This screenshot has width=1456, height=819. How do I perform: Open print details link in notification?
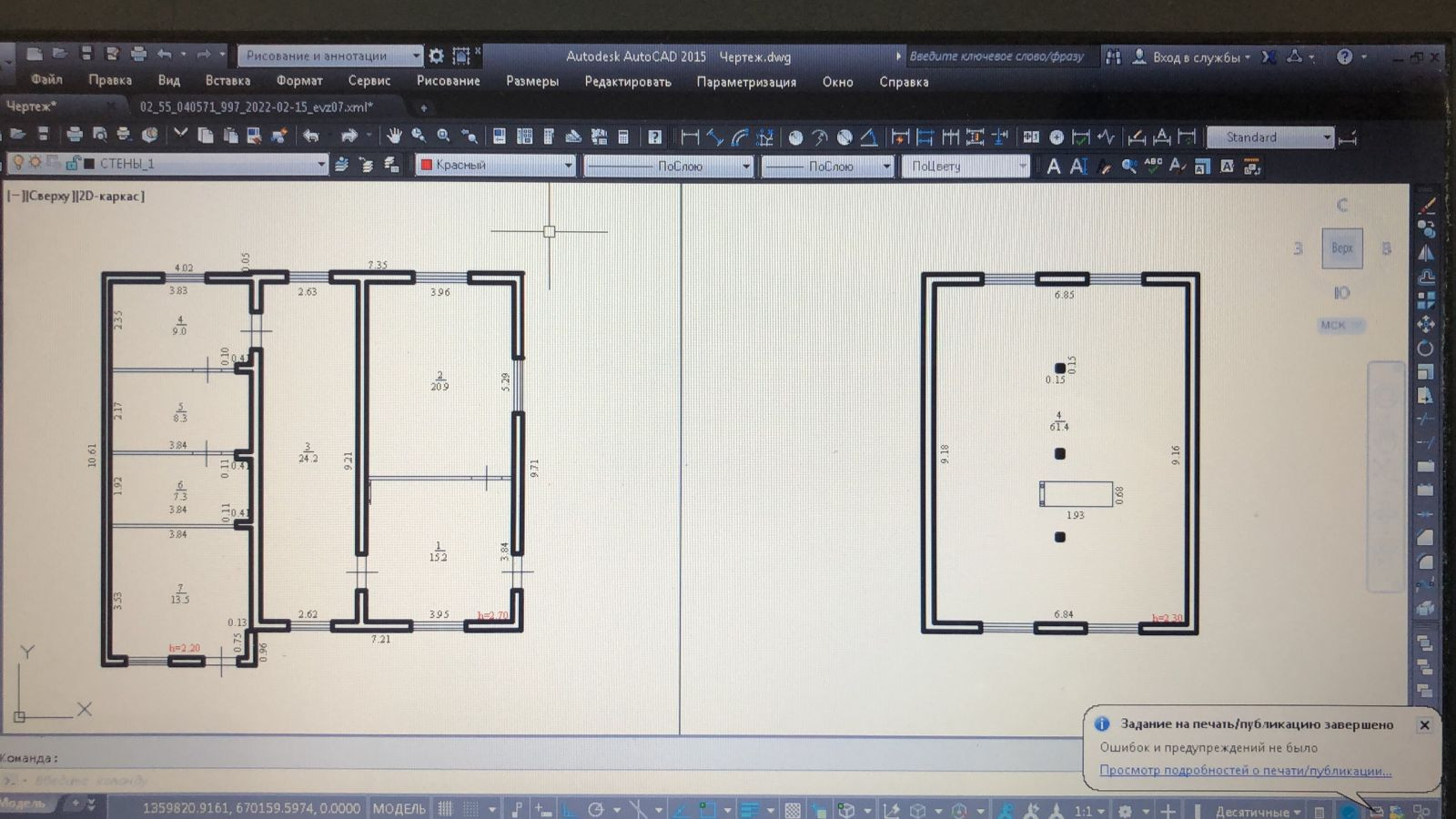(1245, 771)
